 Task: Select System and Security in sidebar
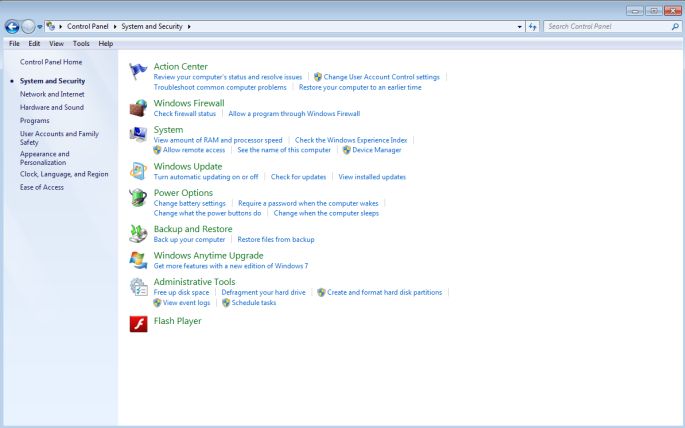(x=52, y=81)
